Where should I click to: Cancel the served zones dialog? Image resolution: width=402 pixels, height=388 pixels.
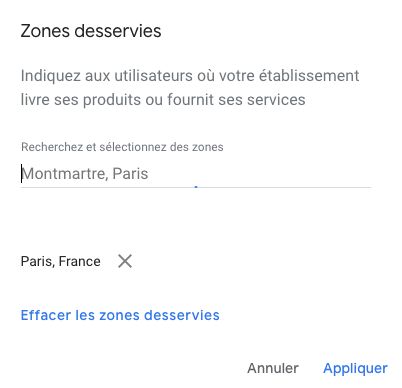tap(273, 368)
